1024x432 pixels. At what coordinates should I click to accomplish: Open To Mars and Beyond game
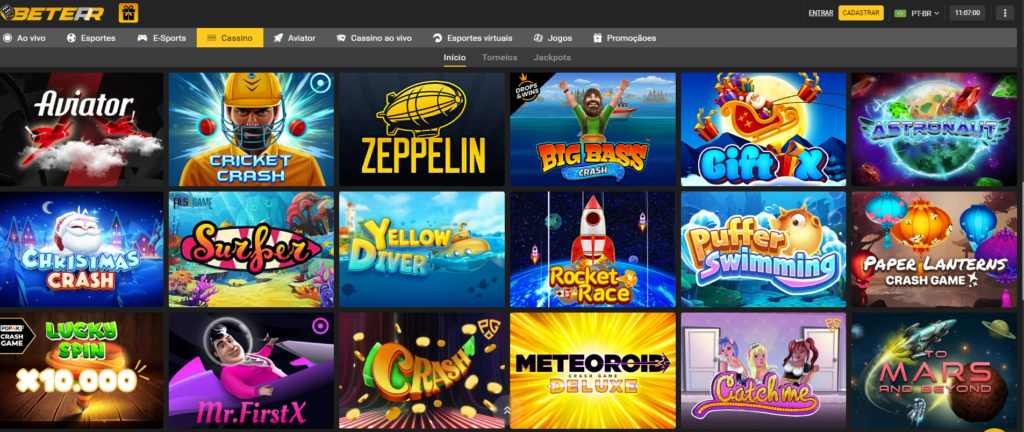[x=934, y=370]
